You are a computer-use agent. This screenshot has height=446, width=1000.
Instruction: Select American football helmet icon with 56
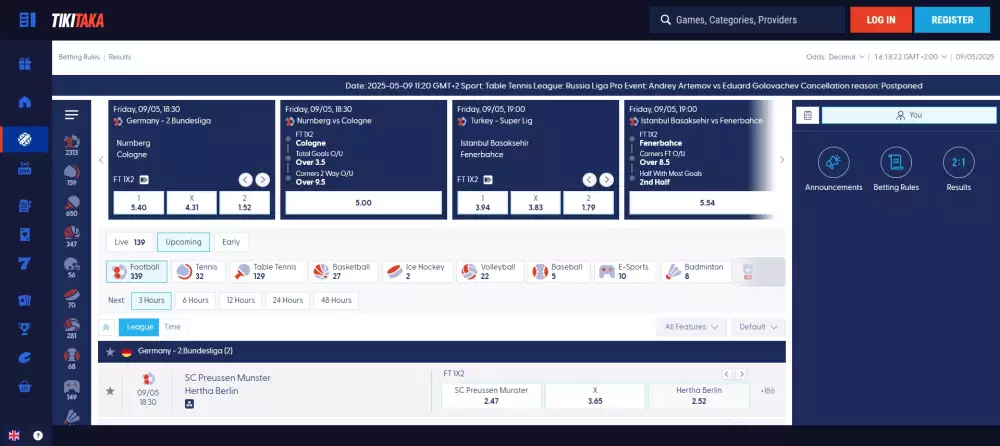(71, 267)
